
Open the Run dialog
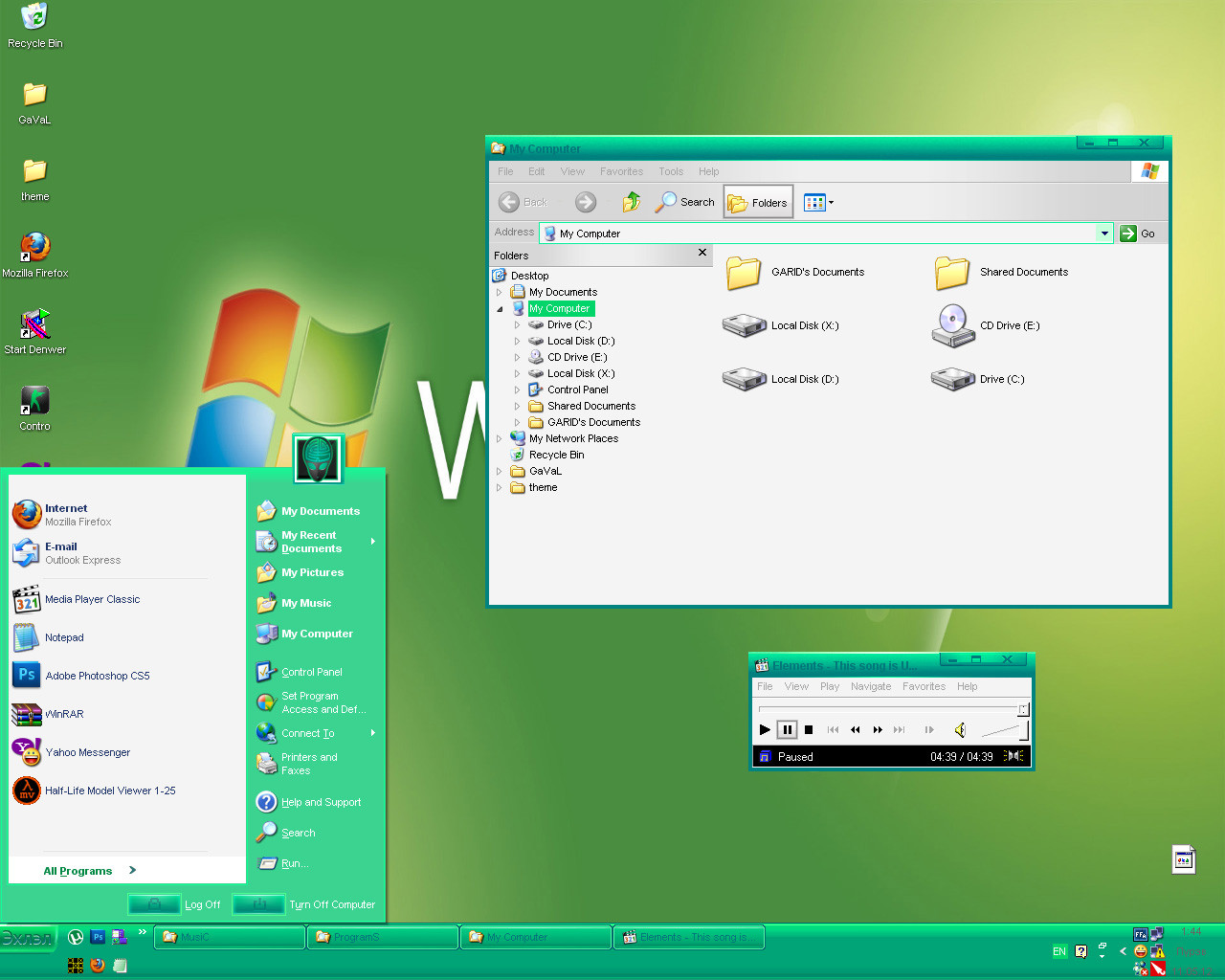(281, 863)
